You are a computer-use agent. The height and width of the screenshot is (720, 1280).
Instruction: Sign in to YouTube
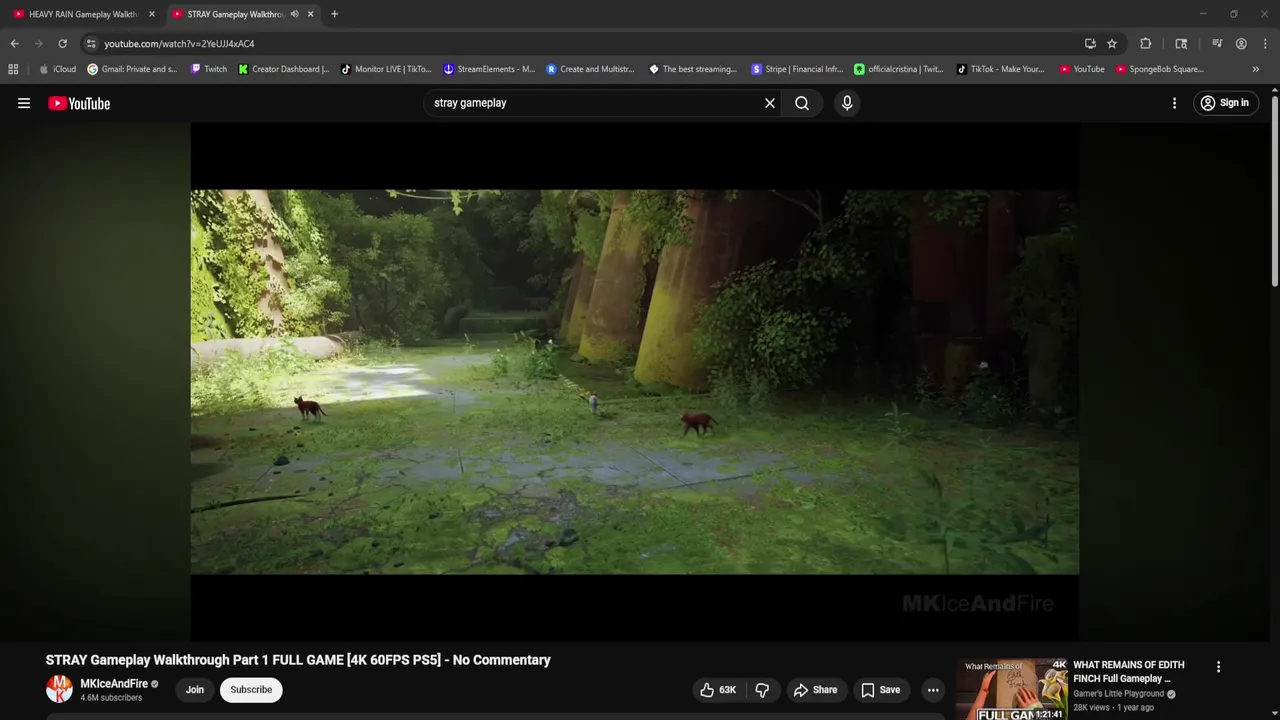tap(1225, 103)
